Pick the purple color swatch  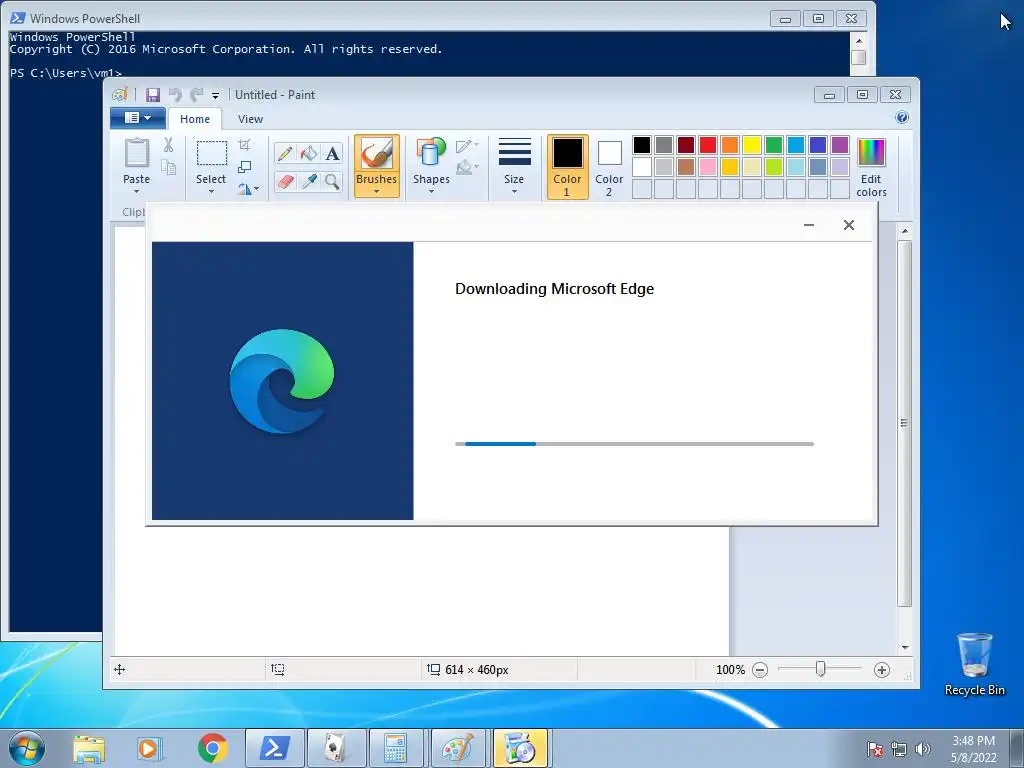point(840,145)
